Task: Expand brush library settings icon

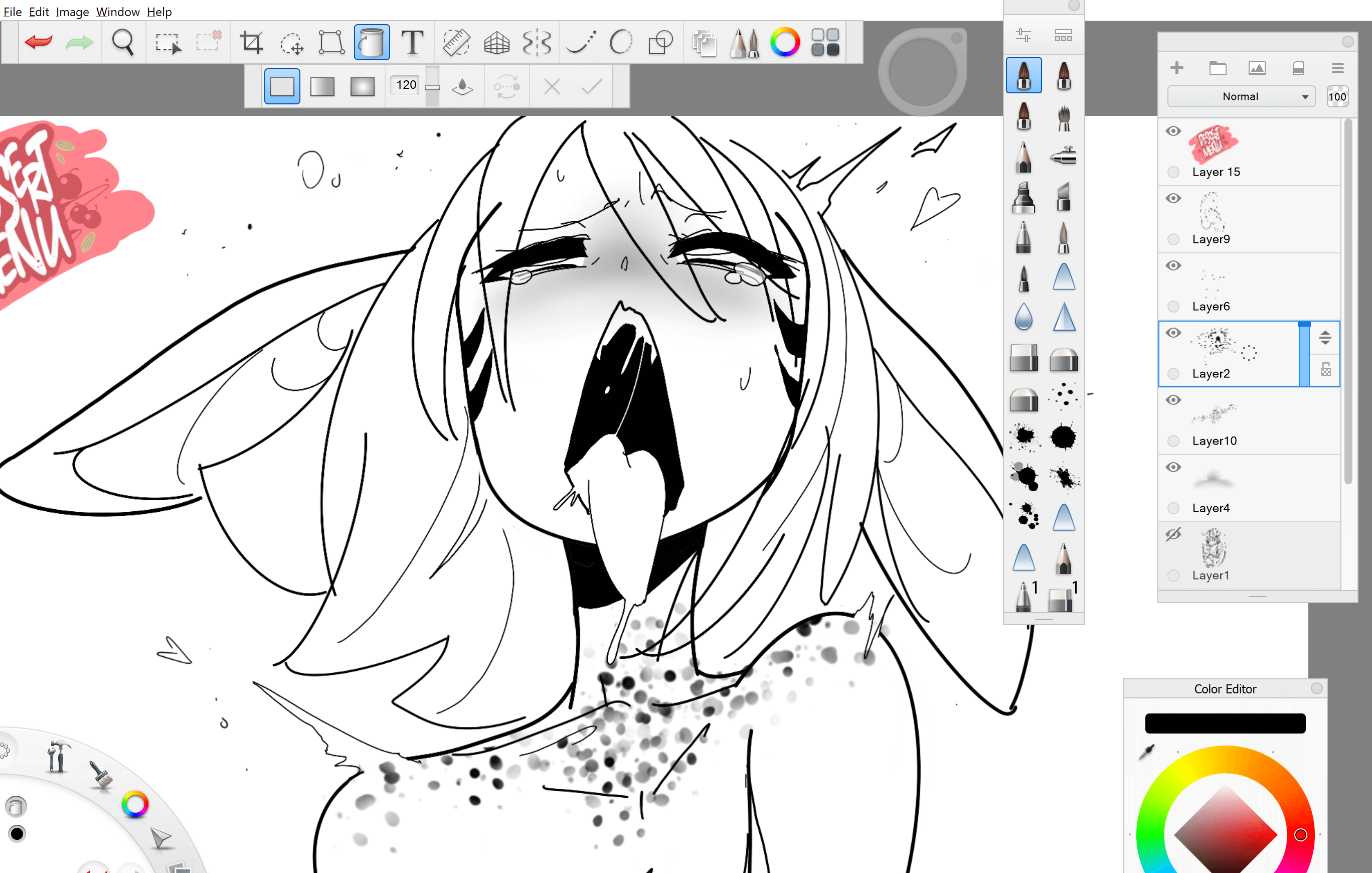Action: point(1023,35)
